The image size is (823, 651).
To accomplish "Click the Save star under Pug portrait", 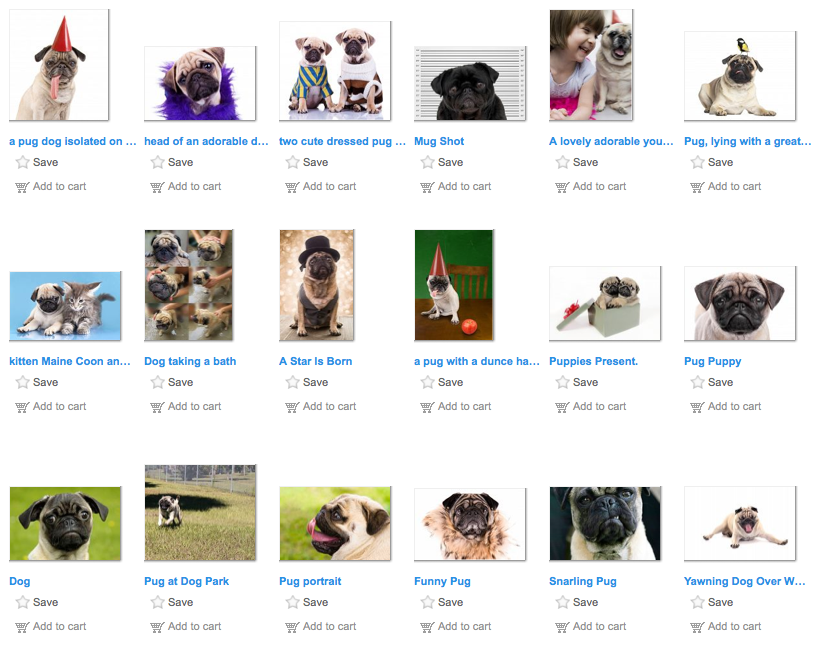I will pyautogui.click(x=292, y=602).
